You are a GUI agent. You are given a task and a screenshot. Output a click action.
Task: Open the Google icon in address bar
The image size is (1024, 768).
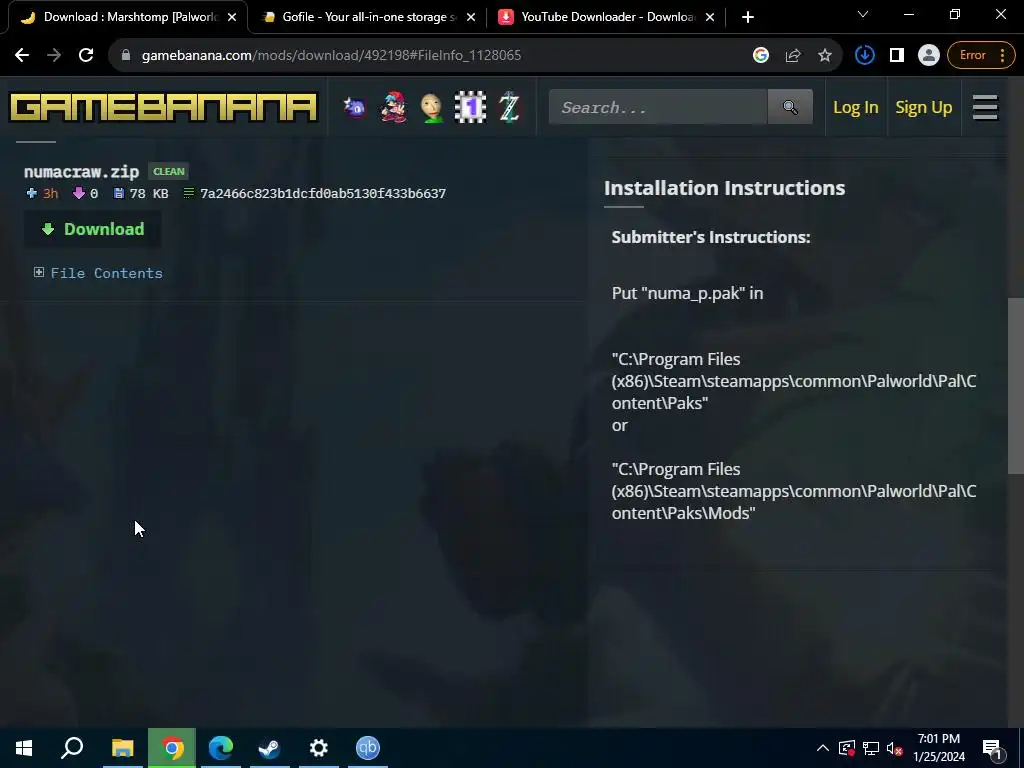pos(761,56)
